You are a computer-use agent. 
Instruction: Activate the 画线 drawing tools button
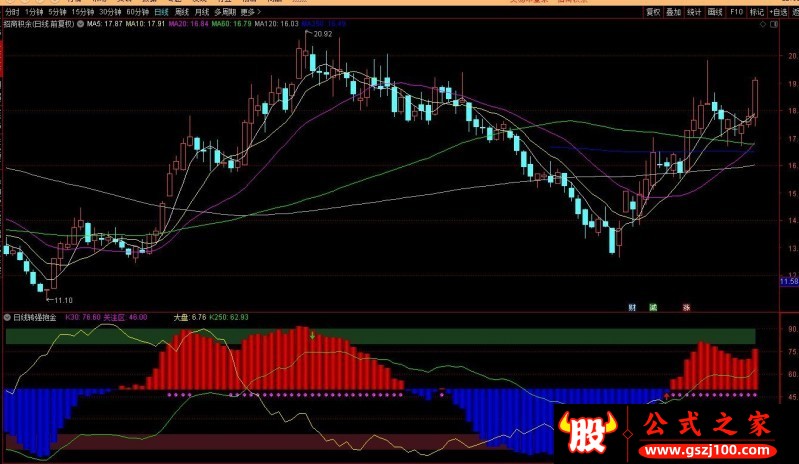click(x=715, y=12)
